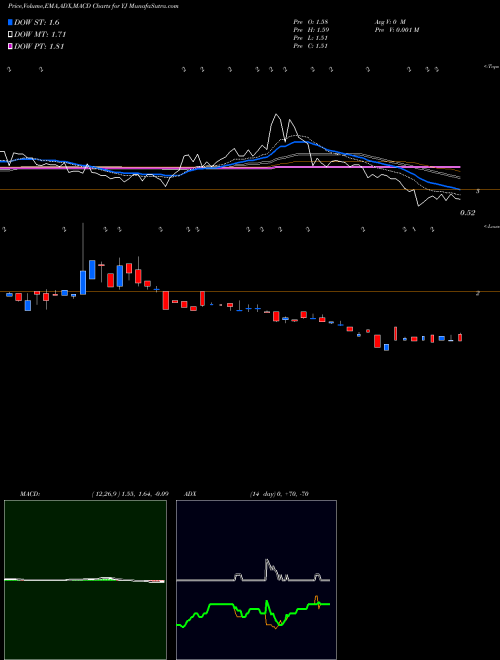Click the chart title mentioning MunafaSutra.com
This screenshot has height=660, width=500.
[94, 6]
